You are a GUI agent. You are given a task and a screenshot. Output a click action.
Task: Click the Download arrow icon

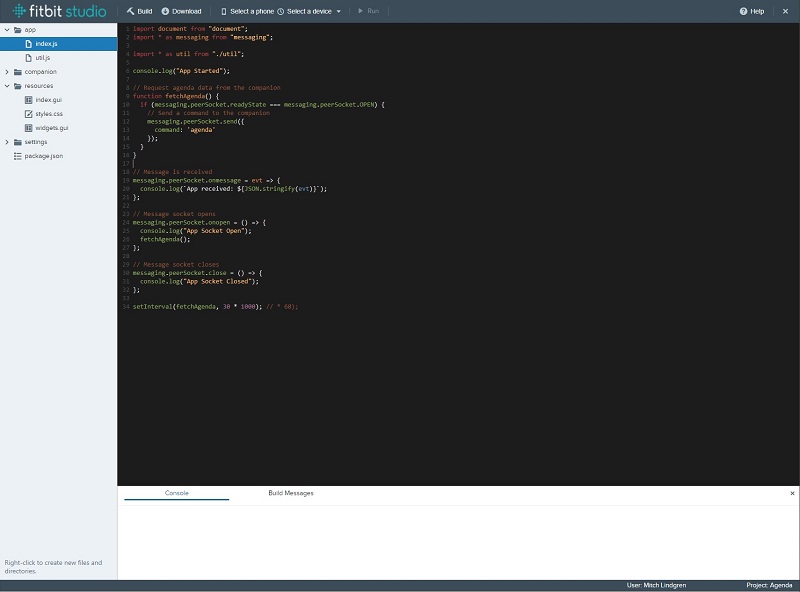click(x=165, y=11)
